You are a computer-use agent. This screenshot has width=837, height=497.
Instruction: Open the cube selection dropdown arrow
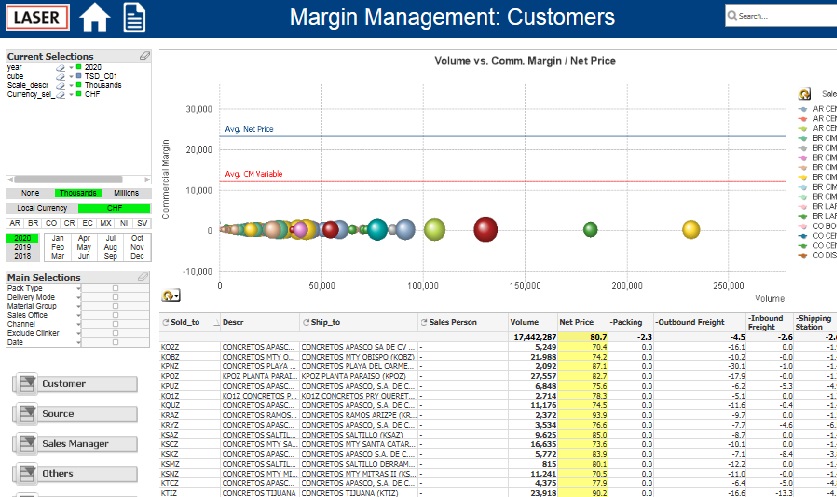[71, 76]
